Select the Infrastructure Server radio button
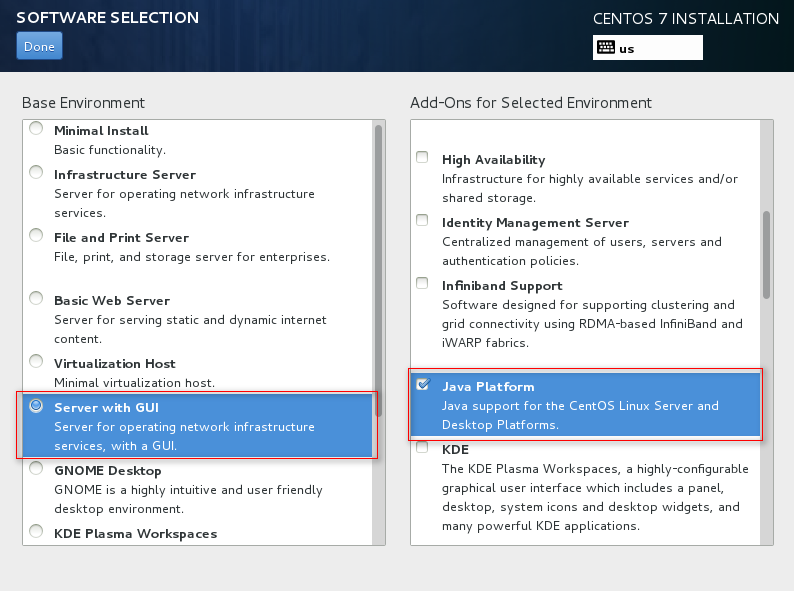 coord(36,172)
